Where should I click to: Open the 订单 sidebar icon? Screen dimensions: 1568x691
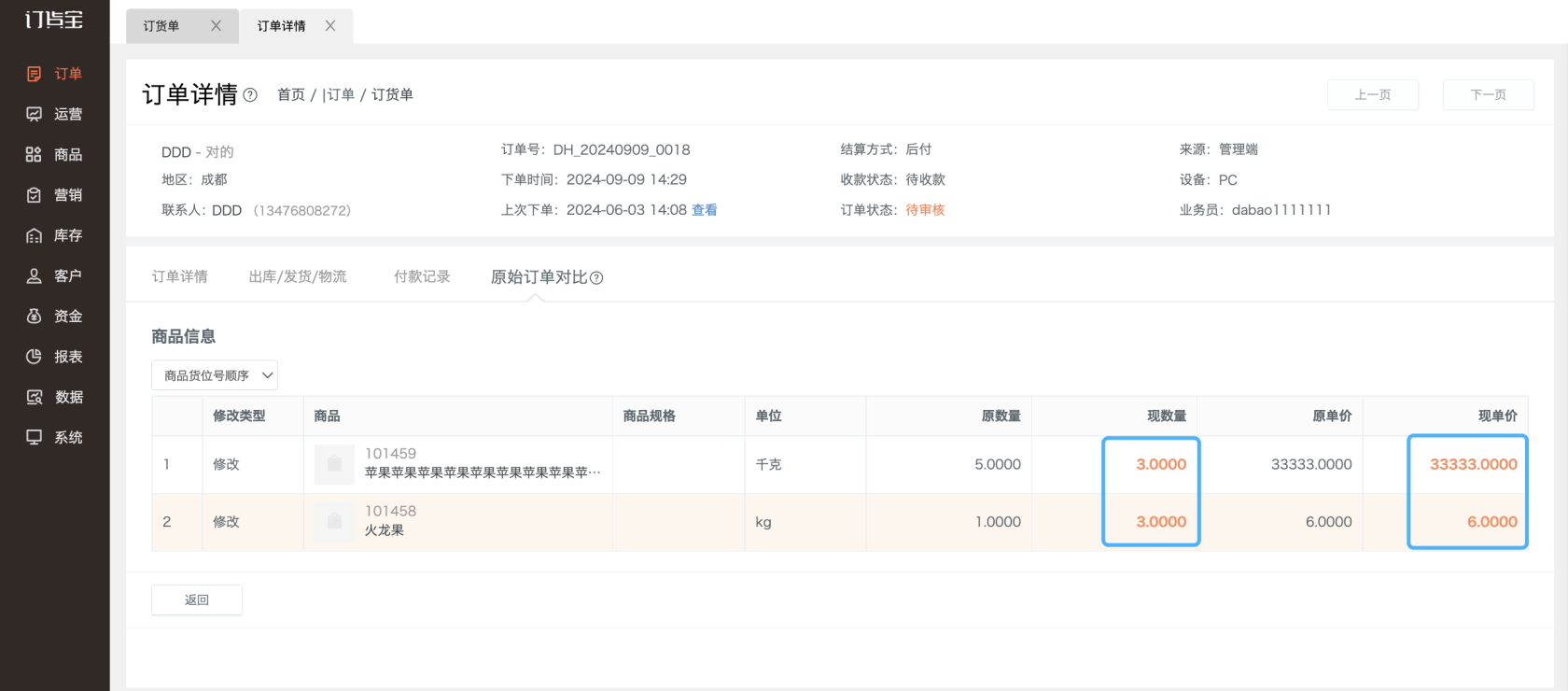click(x=35, y=74)
